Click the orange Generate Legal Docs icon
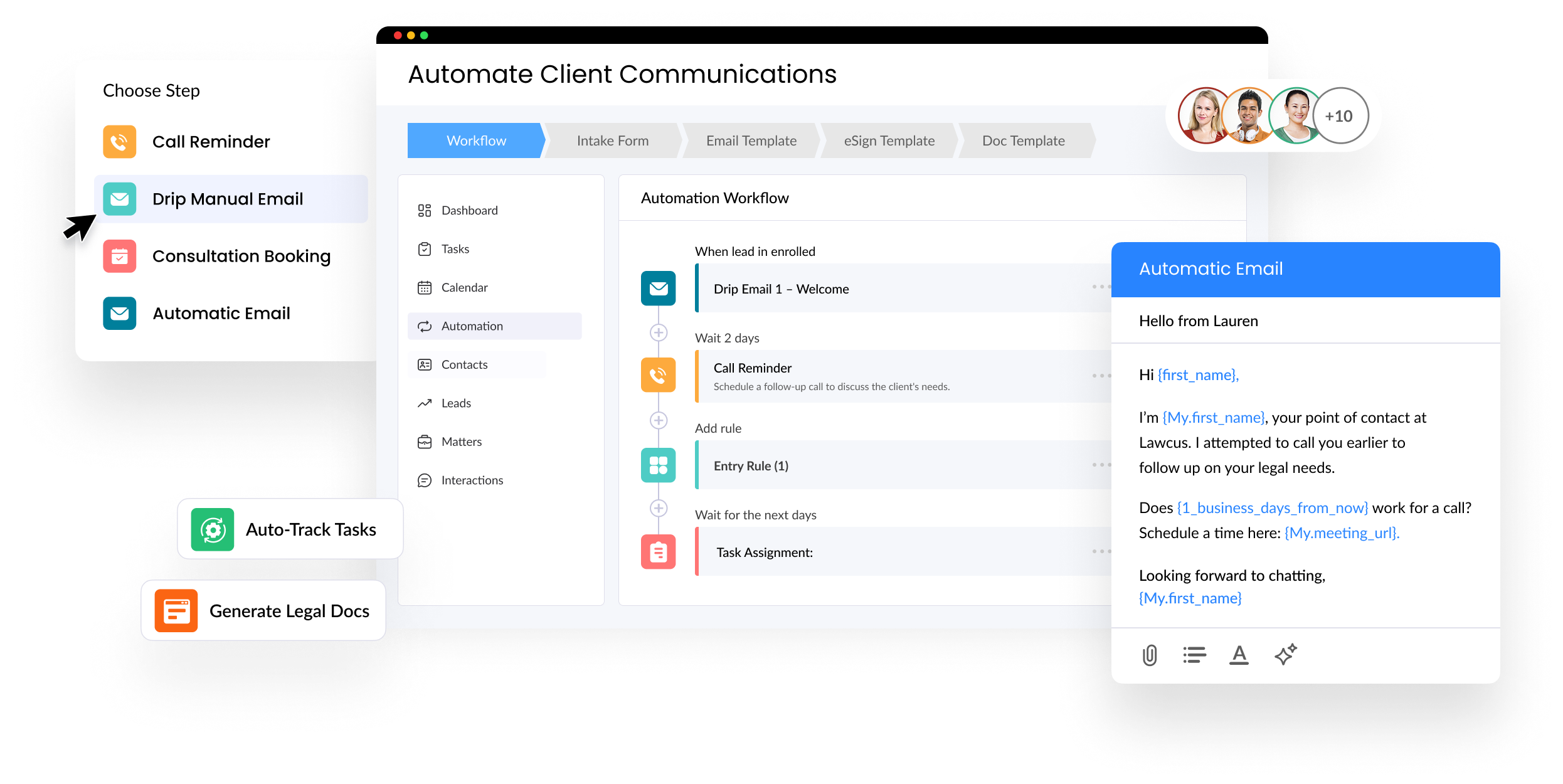Screen dimensions: 1563x784 [x=176, y=611]
